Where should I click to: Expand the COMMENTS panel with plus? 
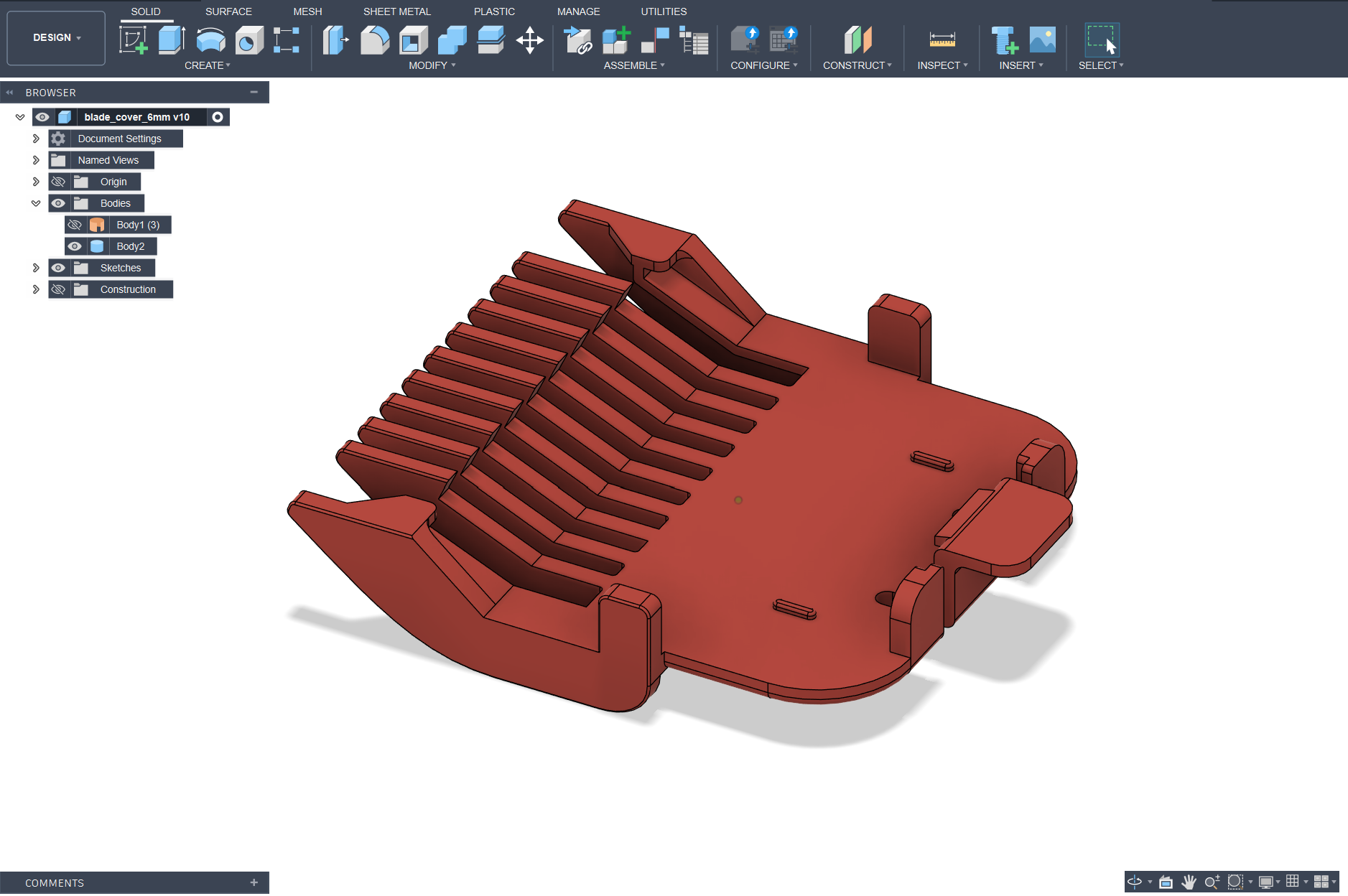click(254, 882)
